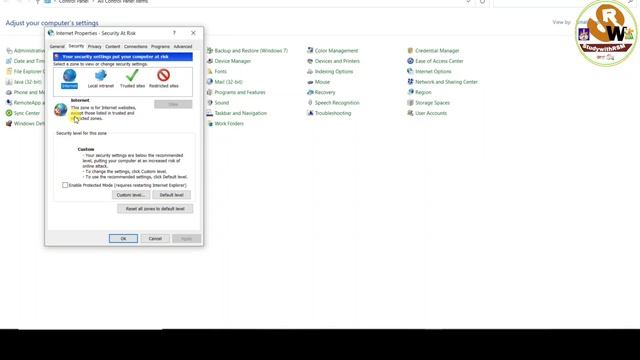640x360 pixels.
Task: Open the Java (32-bit) item
Action: 24,82
